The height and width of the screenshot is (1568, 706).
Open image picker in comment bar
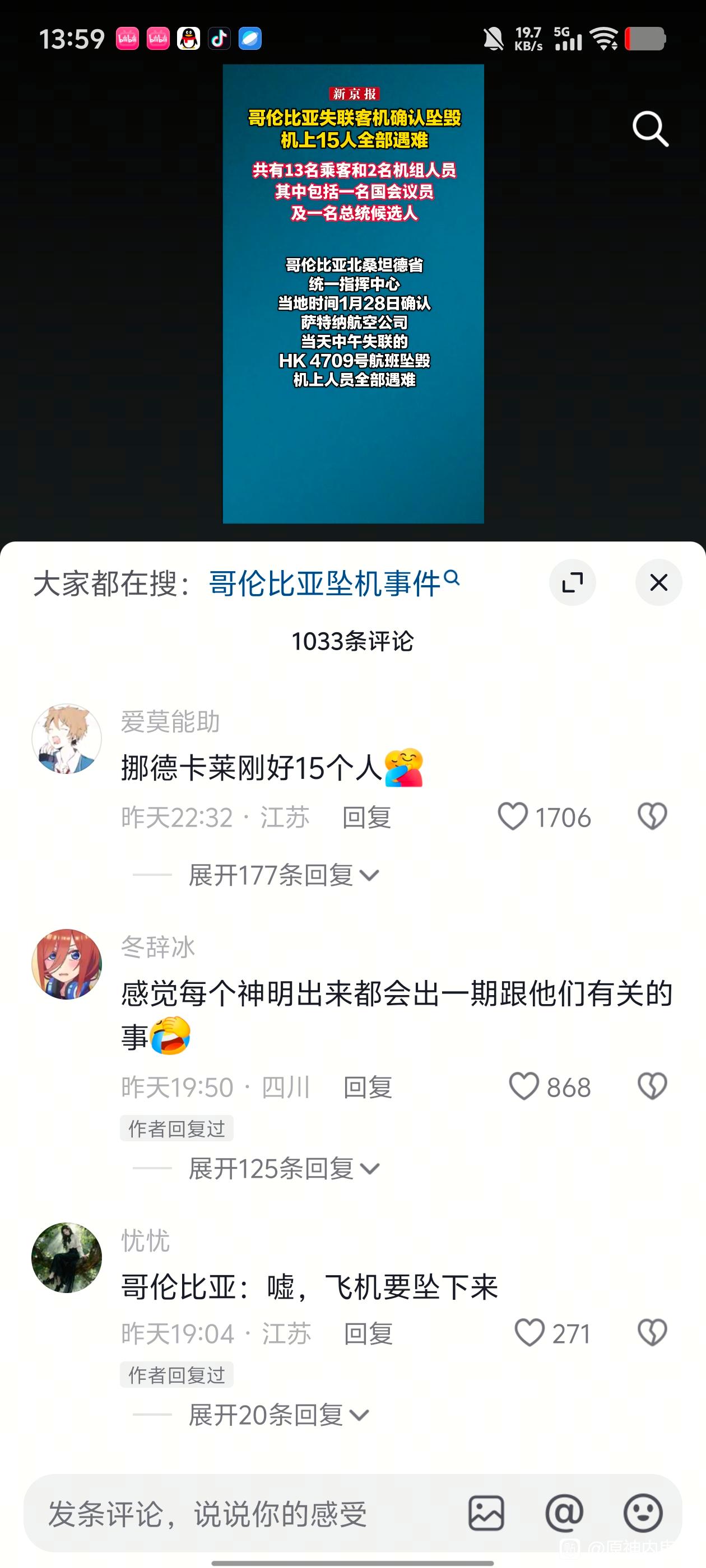click(486, 1513)
